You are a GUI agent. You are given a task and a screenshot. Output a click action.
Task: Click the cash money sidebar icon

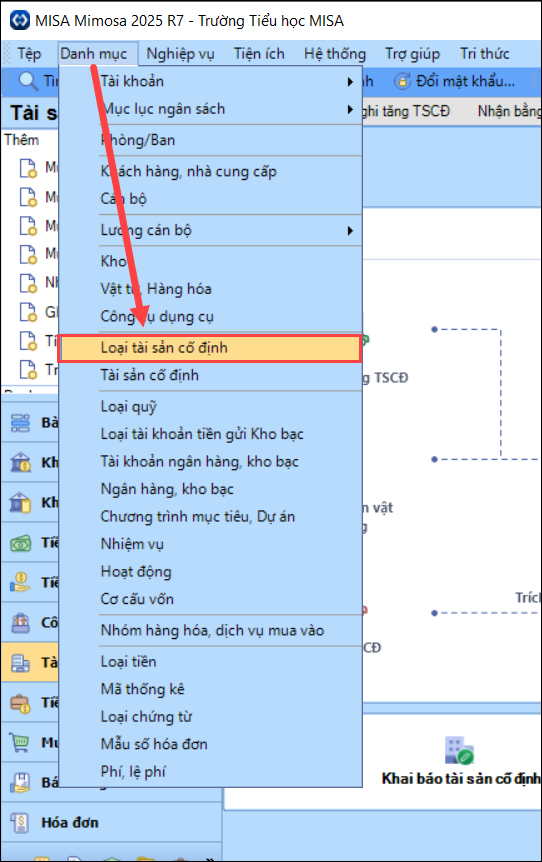[x=20, y=543]
